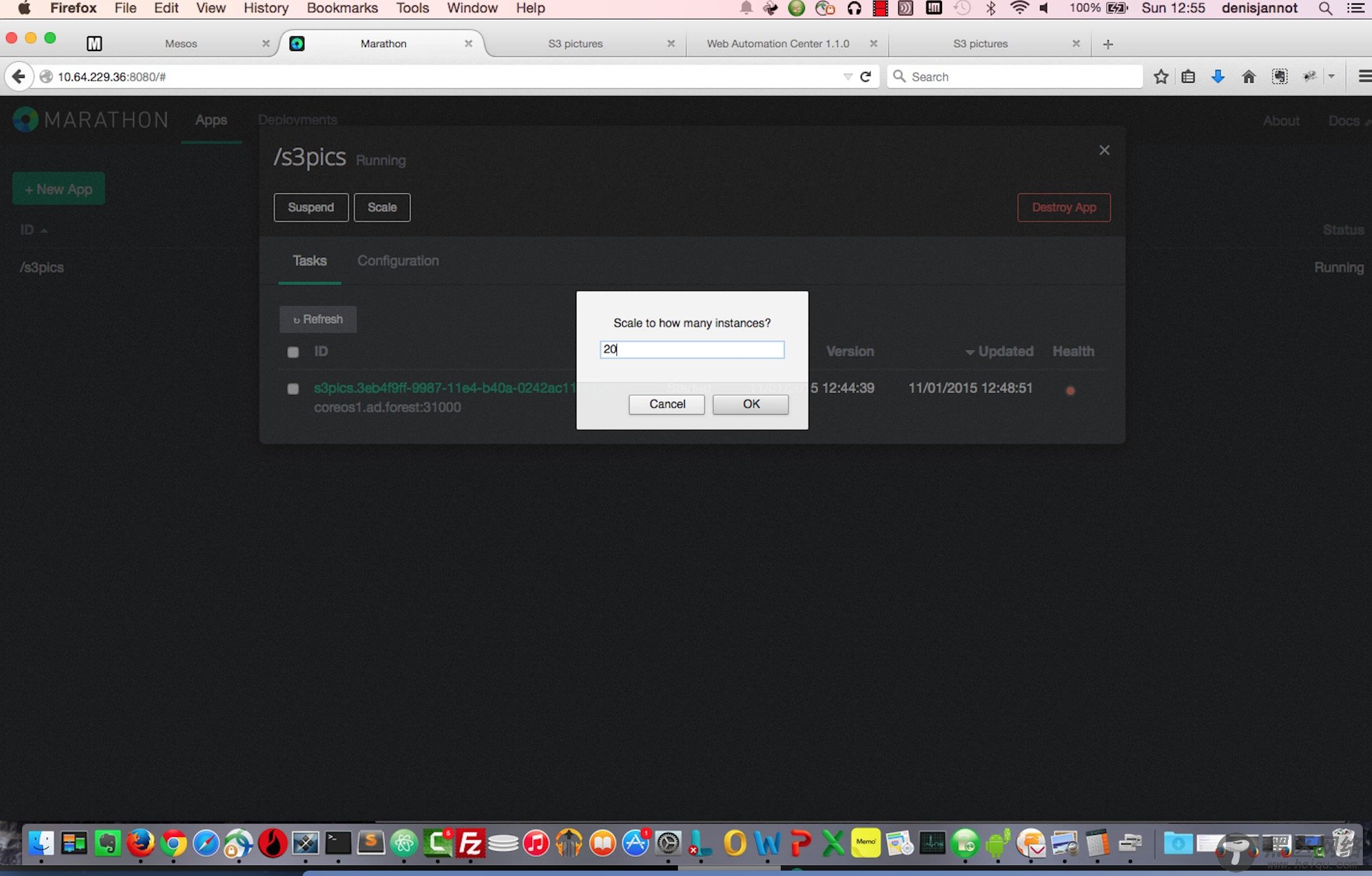Open the Memo app in dock
Viewport: 1372px width, 876px height.
pos(866,842)
